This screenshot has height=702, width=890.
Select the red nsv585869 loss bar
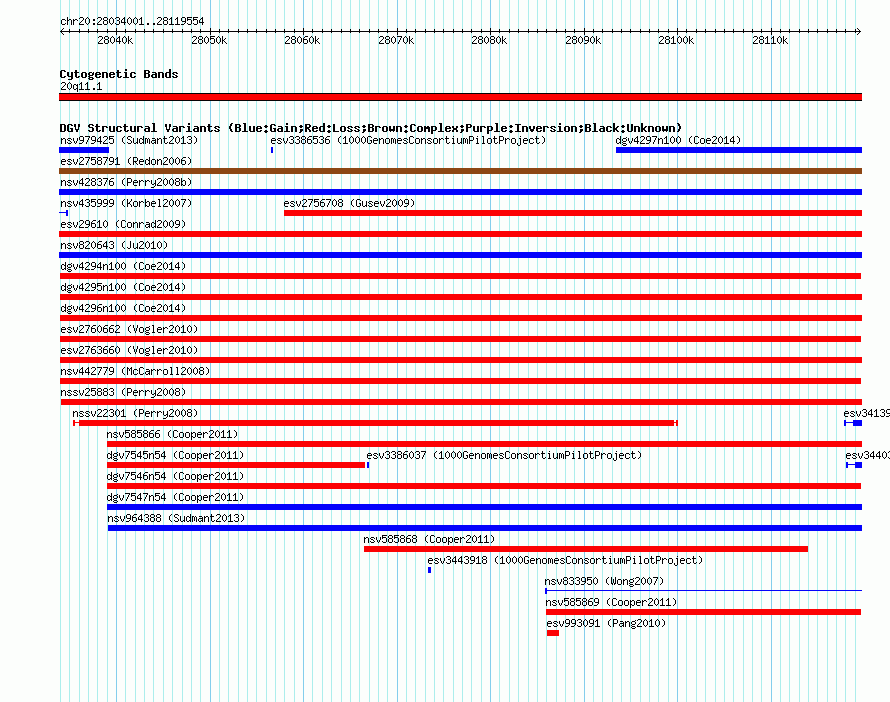(704, 612)
